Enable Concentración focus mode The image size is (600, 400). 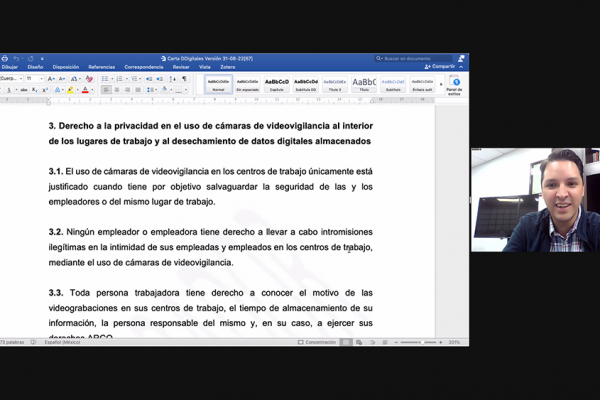click(x=317, y=342)
